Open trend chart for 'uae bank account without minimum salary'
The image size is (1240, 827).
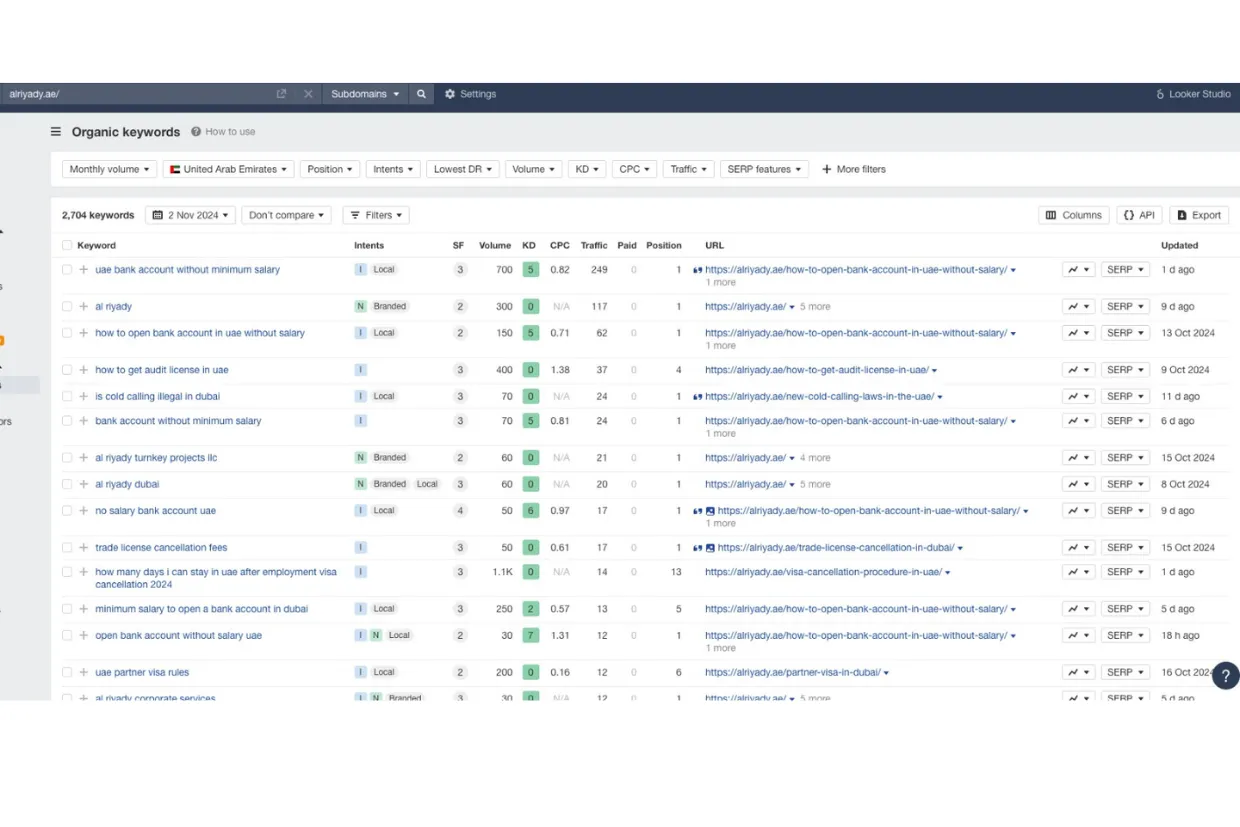(x=1078, y=270)
